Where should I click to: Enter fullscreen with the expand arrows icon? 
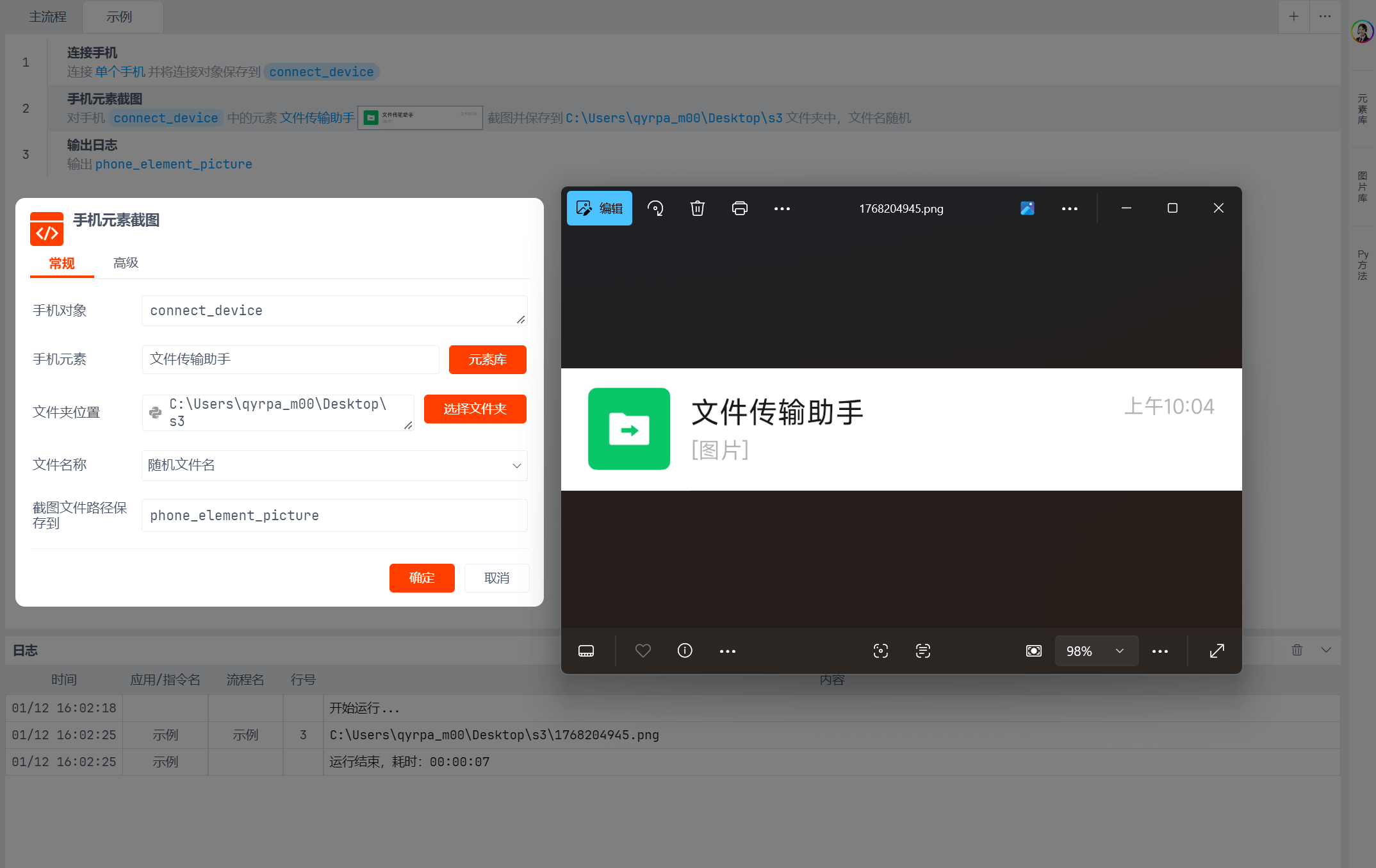click(x=1217, y=651)
